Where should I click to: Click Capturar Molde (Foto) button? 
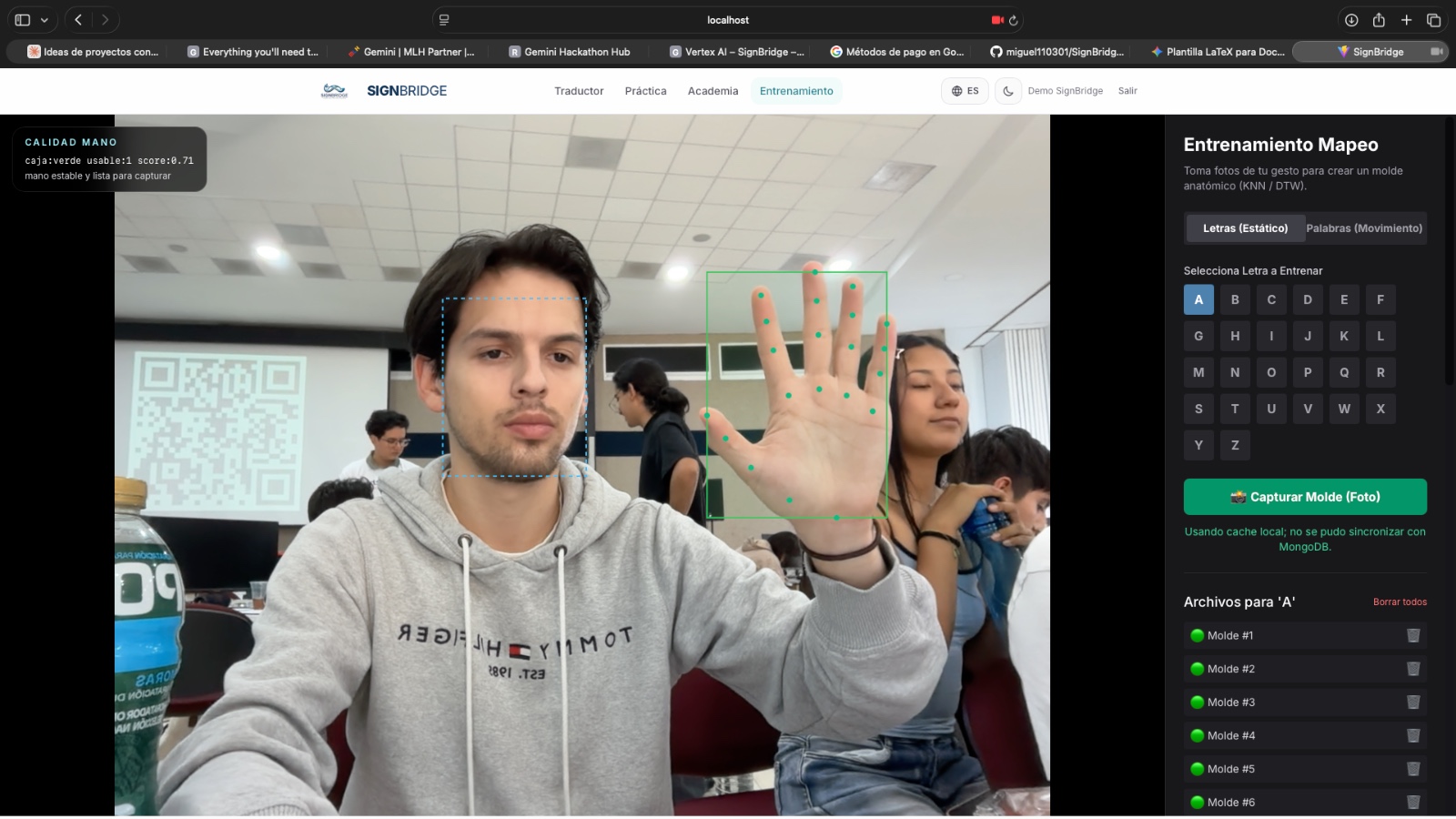(x=1305, y=497)
